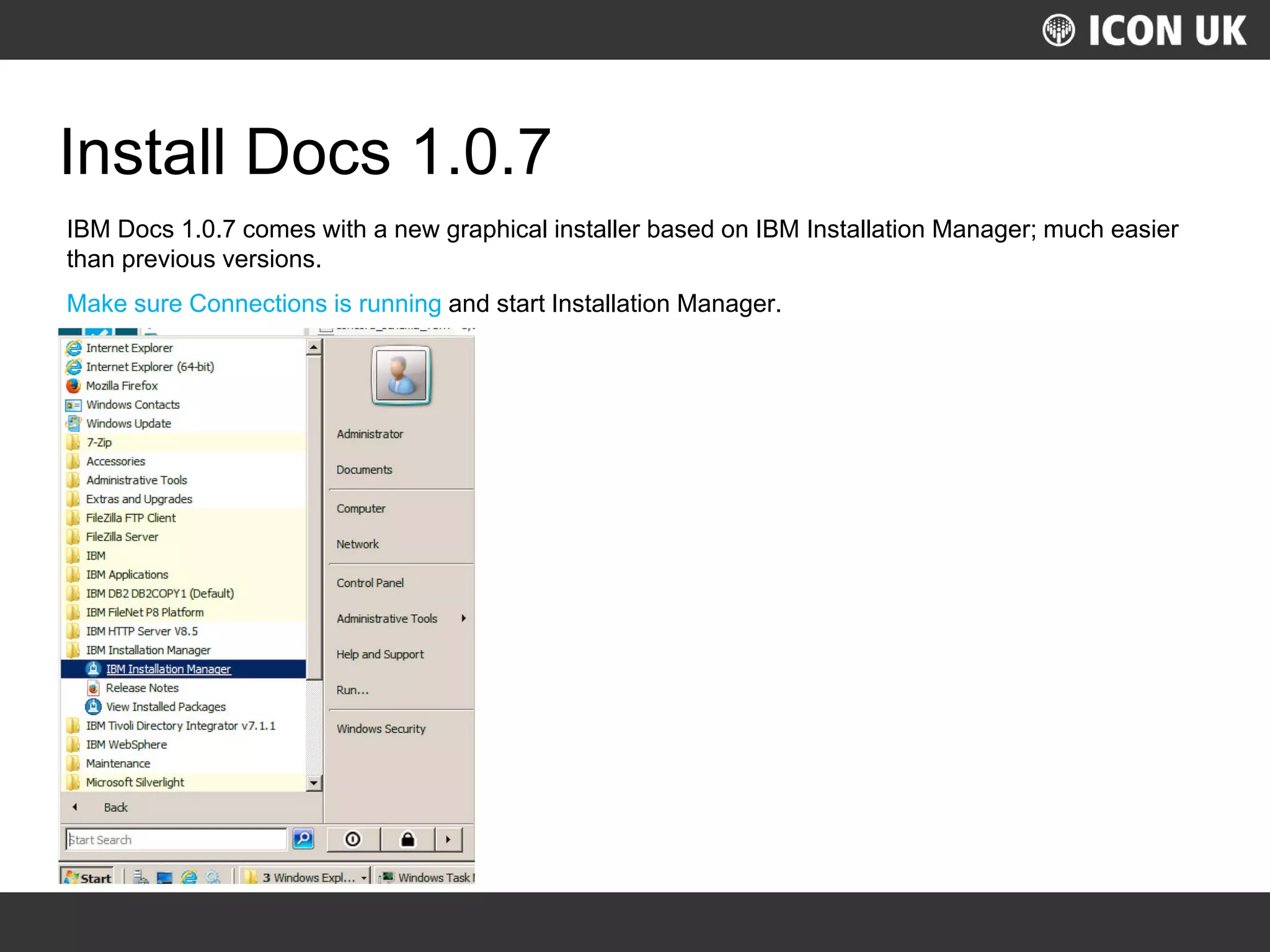The height and width of the screenshot is (952, 1270).
Task: Open Administrator user folder
Action: 370,434
